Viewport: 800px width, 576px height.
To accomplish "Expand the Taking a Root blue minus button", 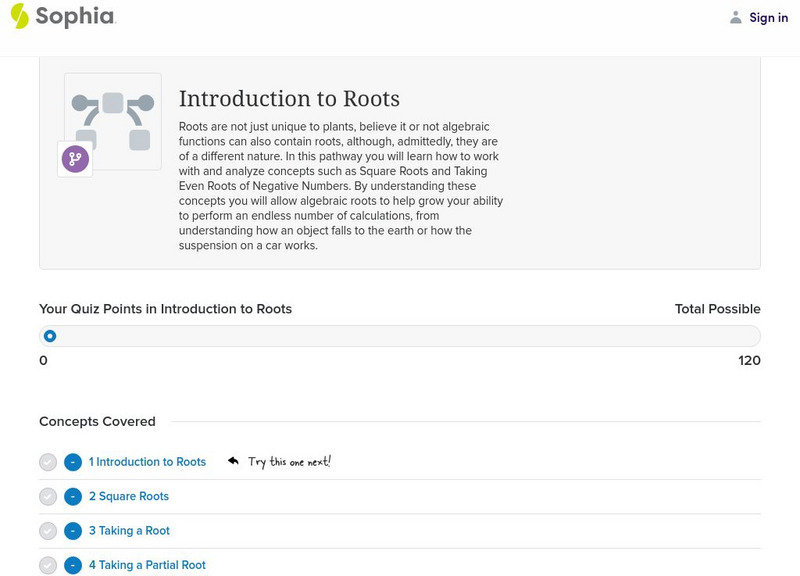I will (73, 531).
